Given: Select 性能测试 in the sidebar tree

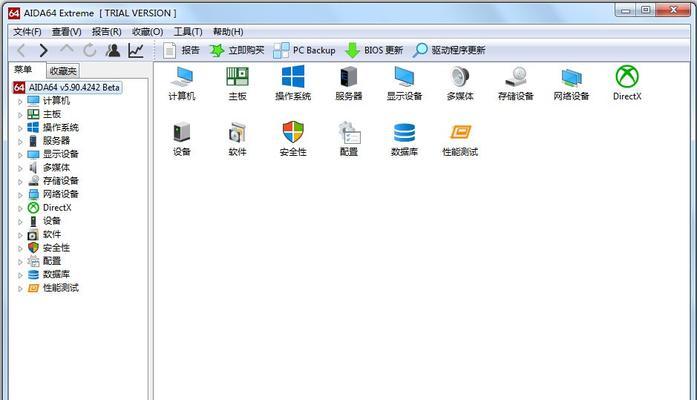Looking at the screenshot, I should pos(60,288).
